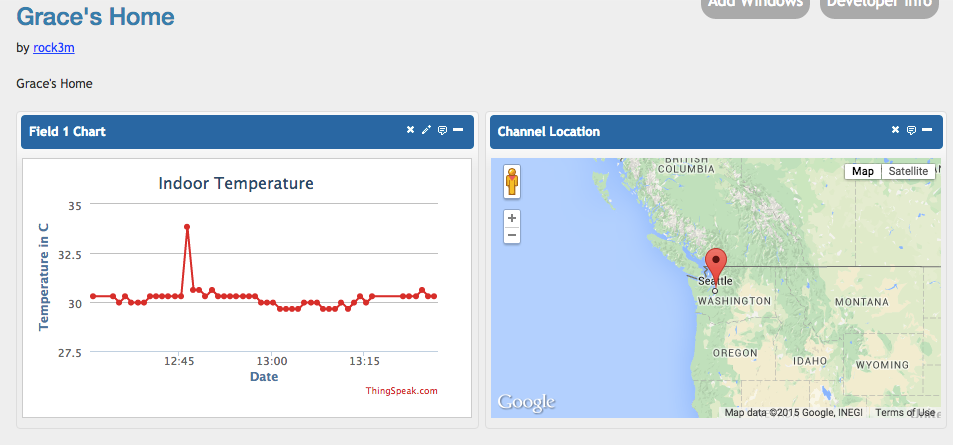Close the Field 1 Chart window

click(x=410, y=130)
